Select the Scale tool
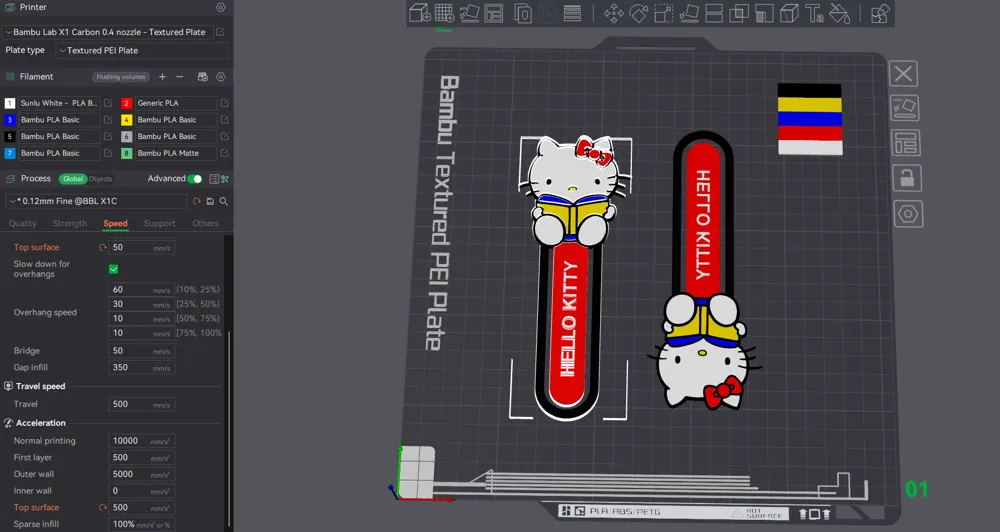 tap(663, 13)
